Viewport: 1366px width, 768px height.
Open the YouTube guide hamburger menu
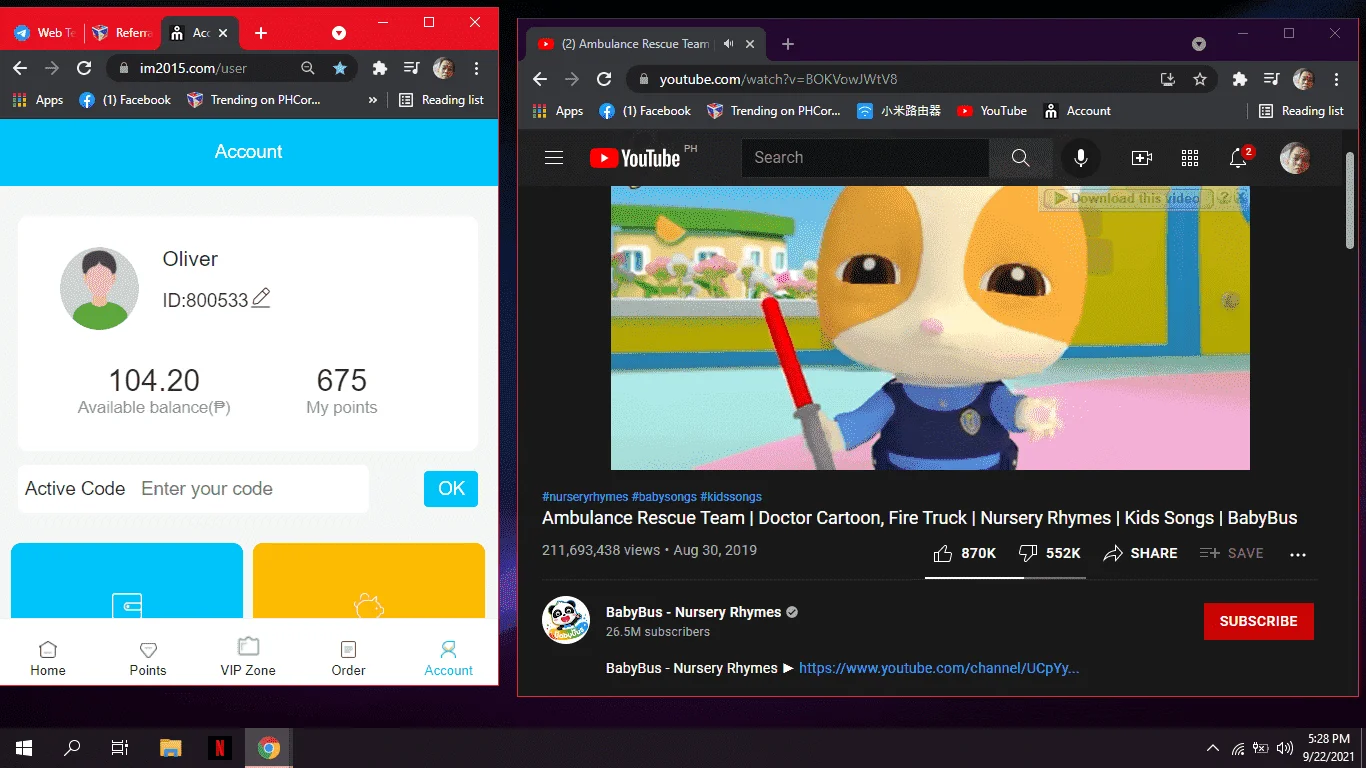(554, 158)
